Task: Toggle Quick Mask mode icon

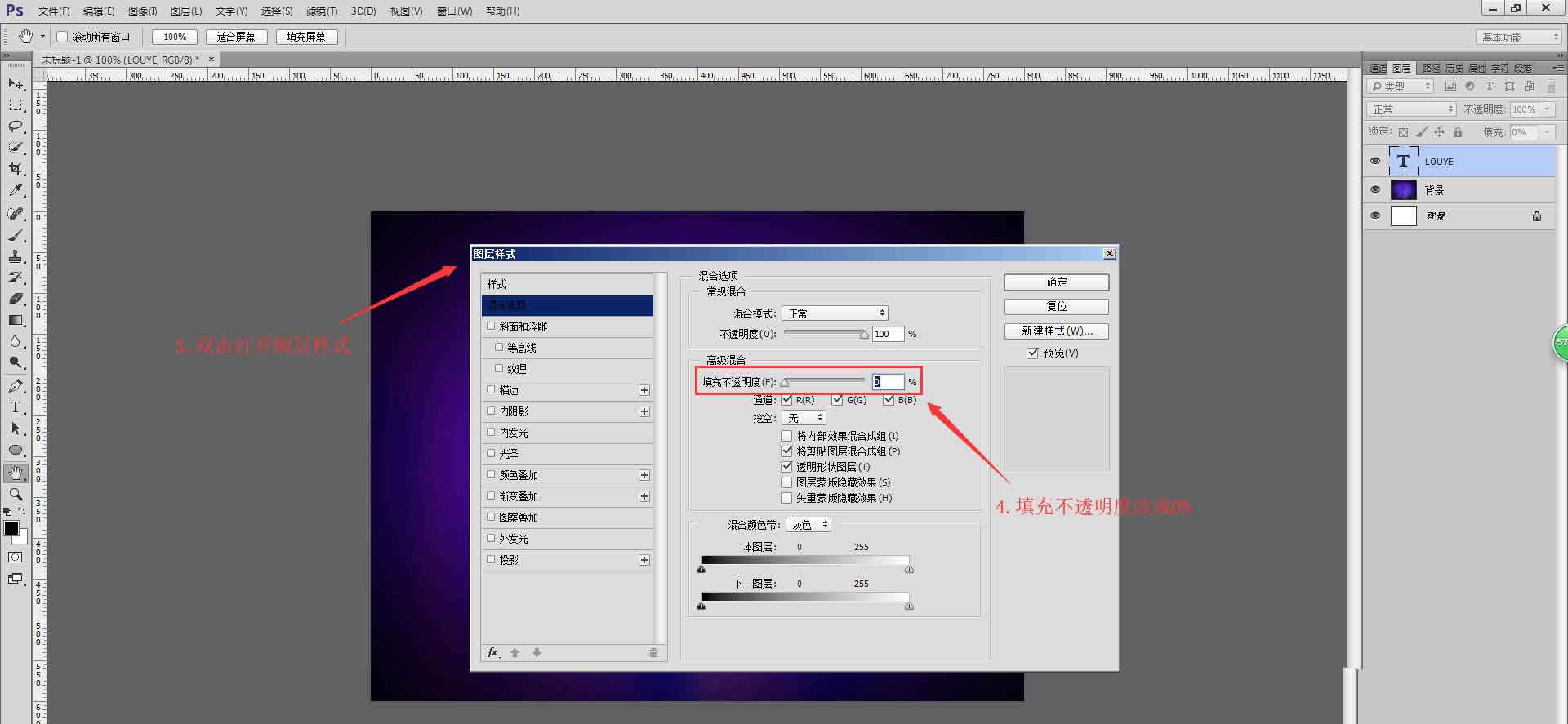Action: 16,557
